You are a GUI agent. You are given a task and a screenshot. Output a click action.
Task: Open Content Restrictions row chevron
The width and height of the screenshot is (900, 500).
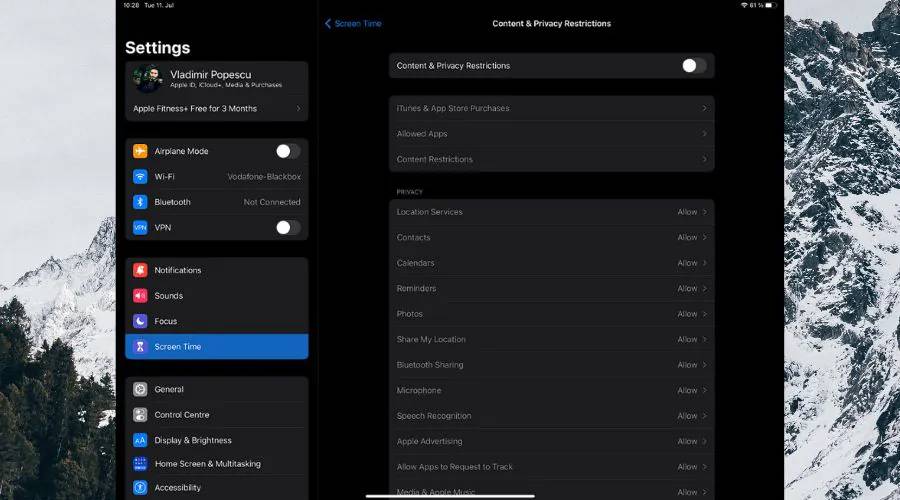704,159
